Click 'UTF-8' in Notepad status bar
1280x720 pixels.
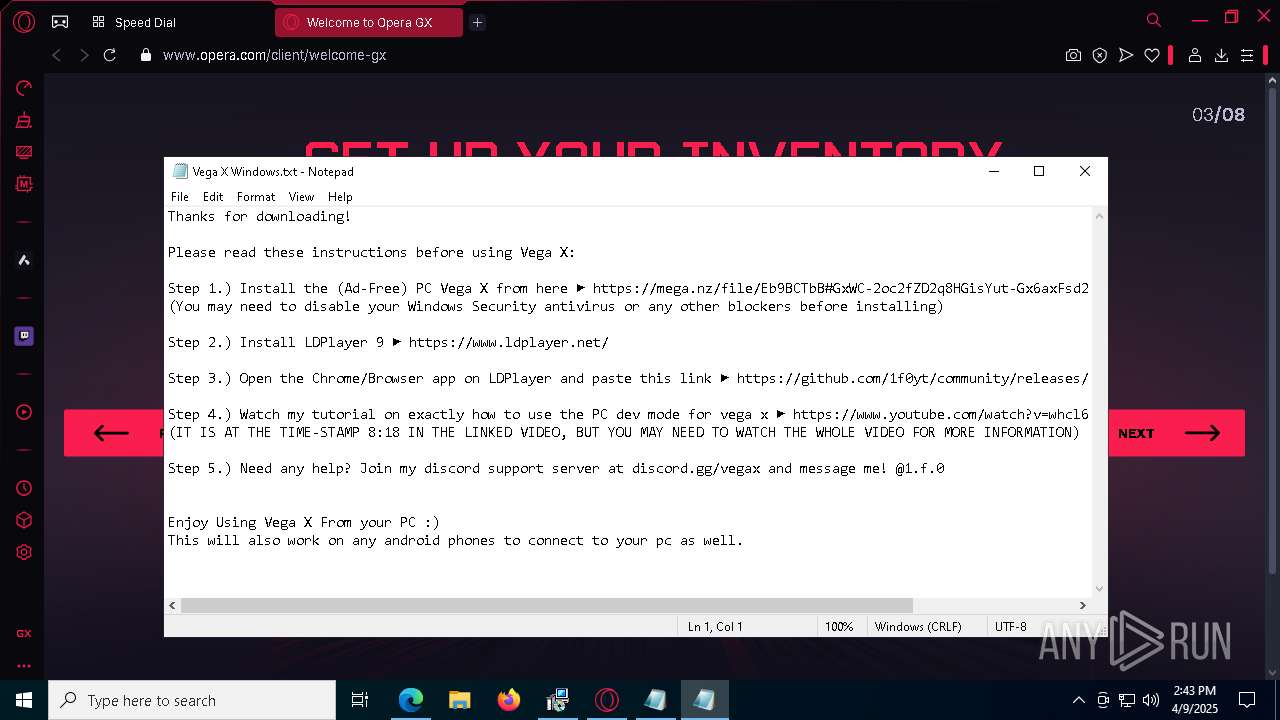[1011, 626]
